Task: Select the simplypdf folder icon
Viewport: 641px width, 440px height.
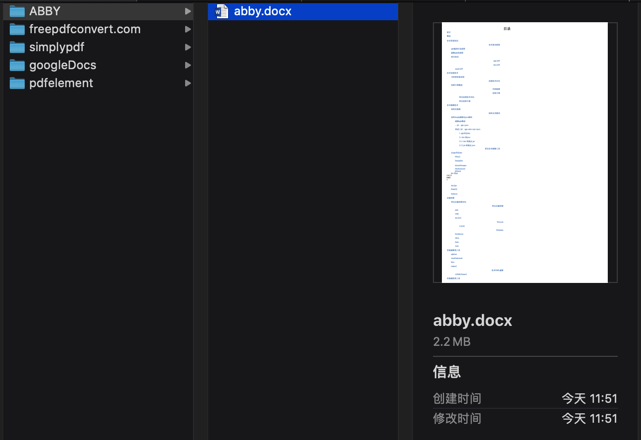Action: [17, 47]
